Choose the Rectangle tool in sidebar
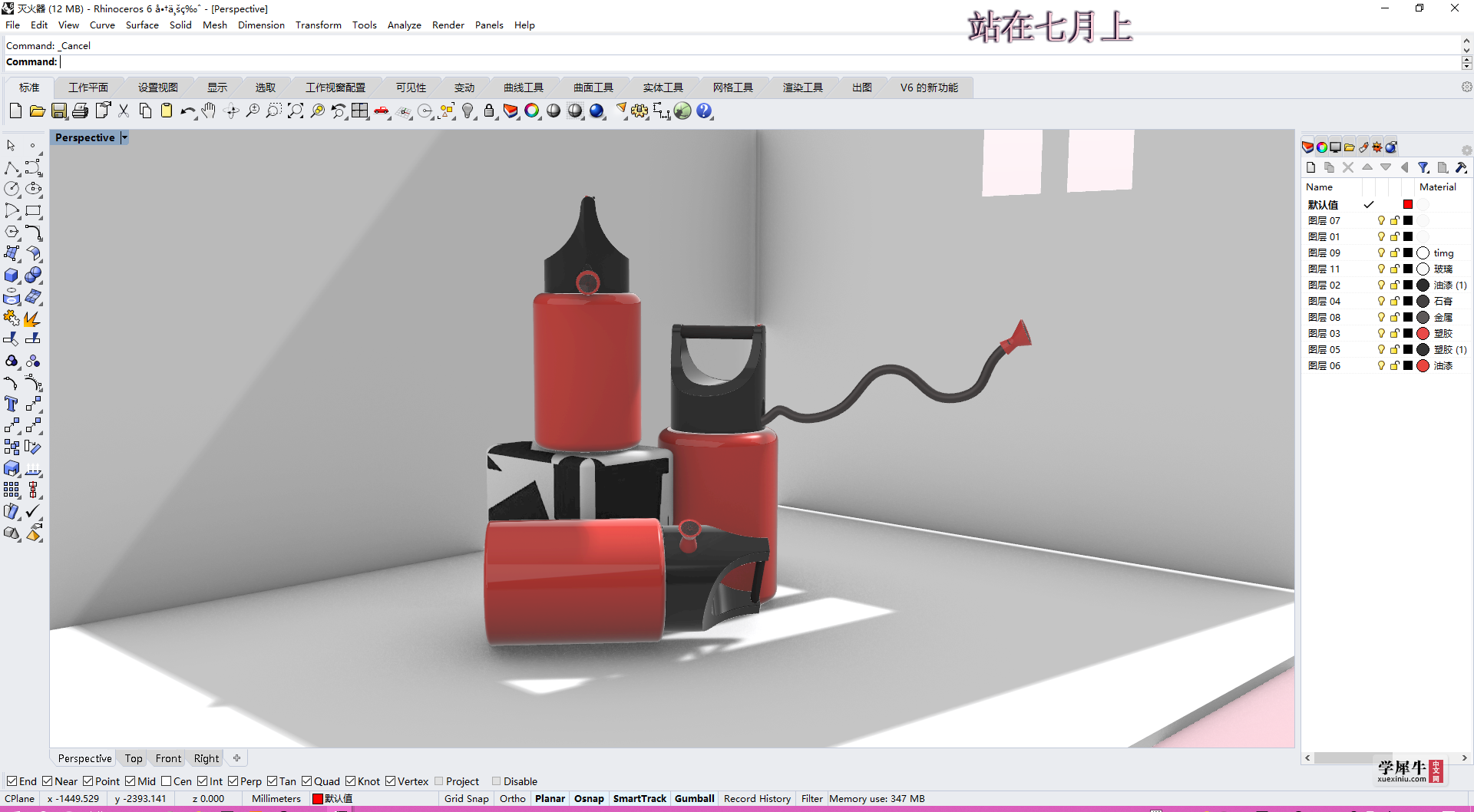The height and width of the screenshot is (812, 1474). 33,210
